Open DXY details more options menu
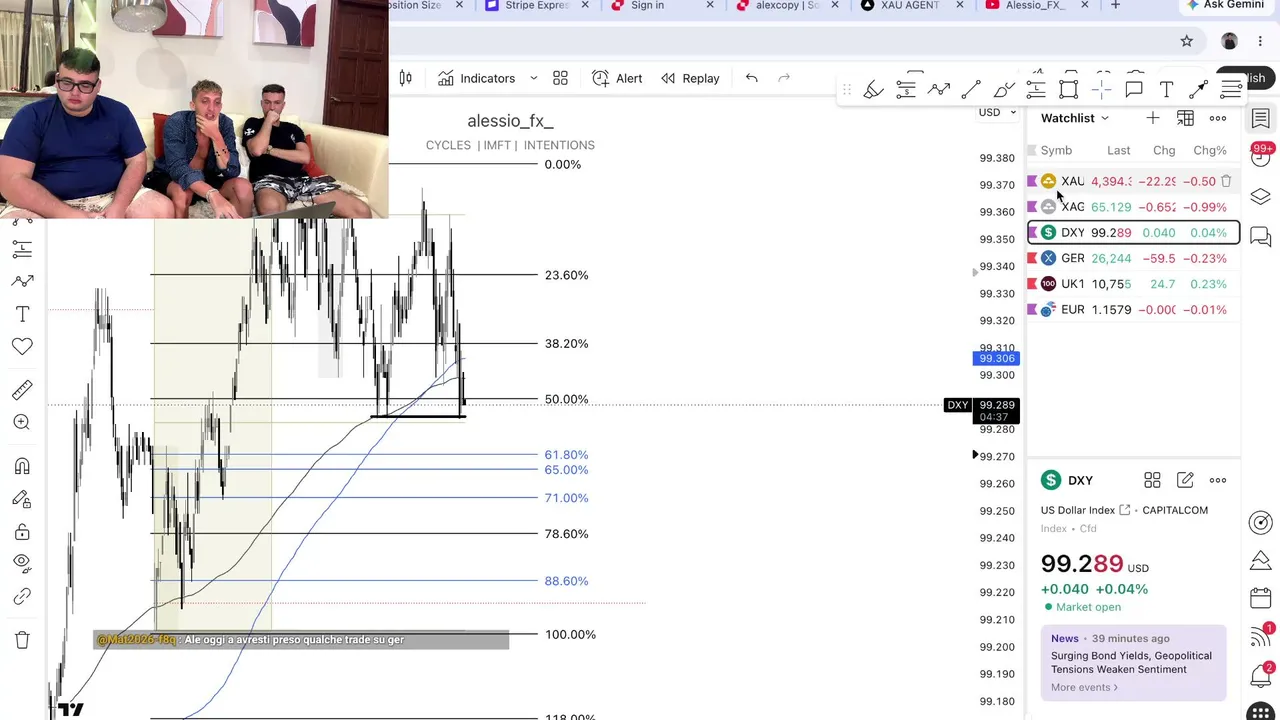This screenshot has height=720, width=1280. click(1217, 480)
